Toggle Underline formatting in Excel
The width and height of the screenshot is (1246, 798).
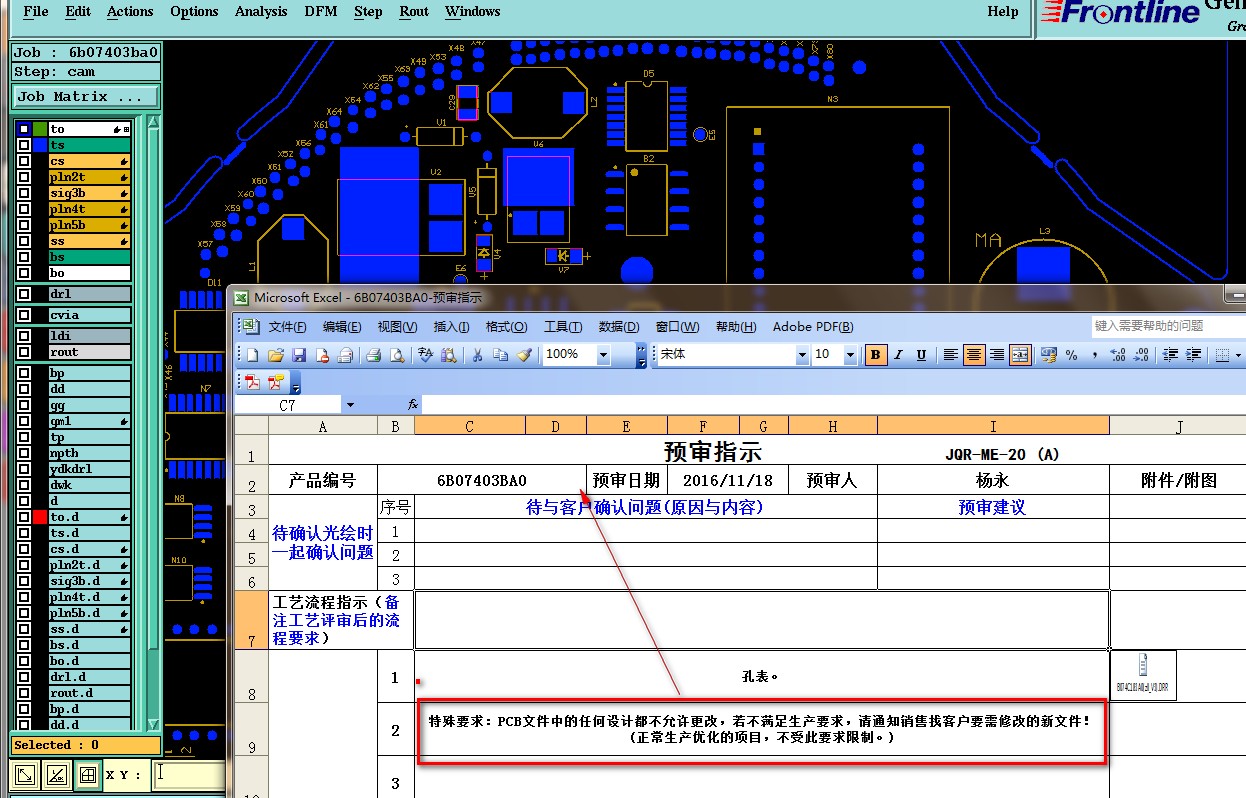(x=921, y=355)
